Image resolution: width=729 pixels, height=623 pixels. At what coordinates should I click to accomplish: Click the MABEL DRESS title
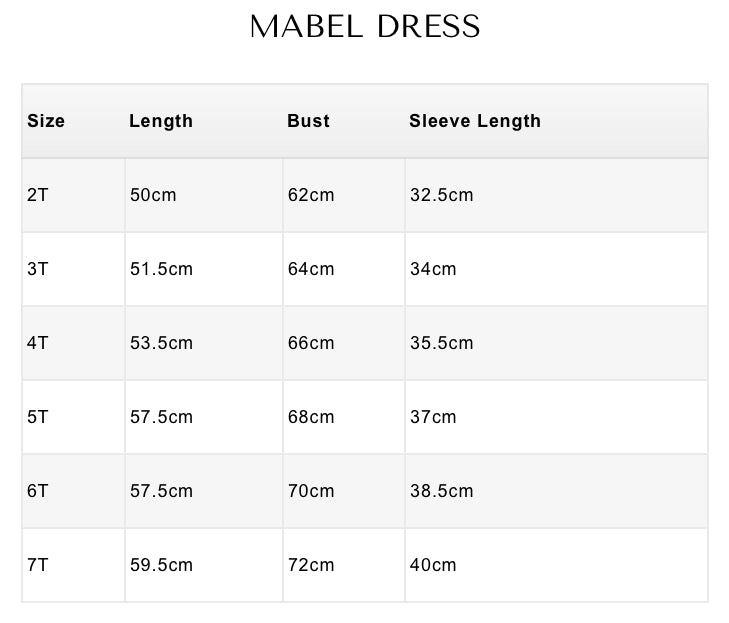pos(365,27)
